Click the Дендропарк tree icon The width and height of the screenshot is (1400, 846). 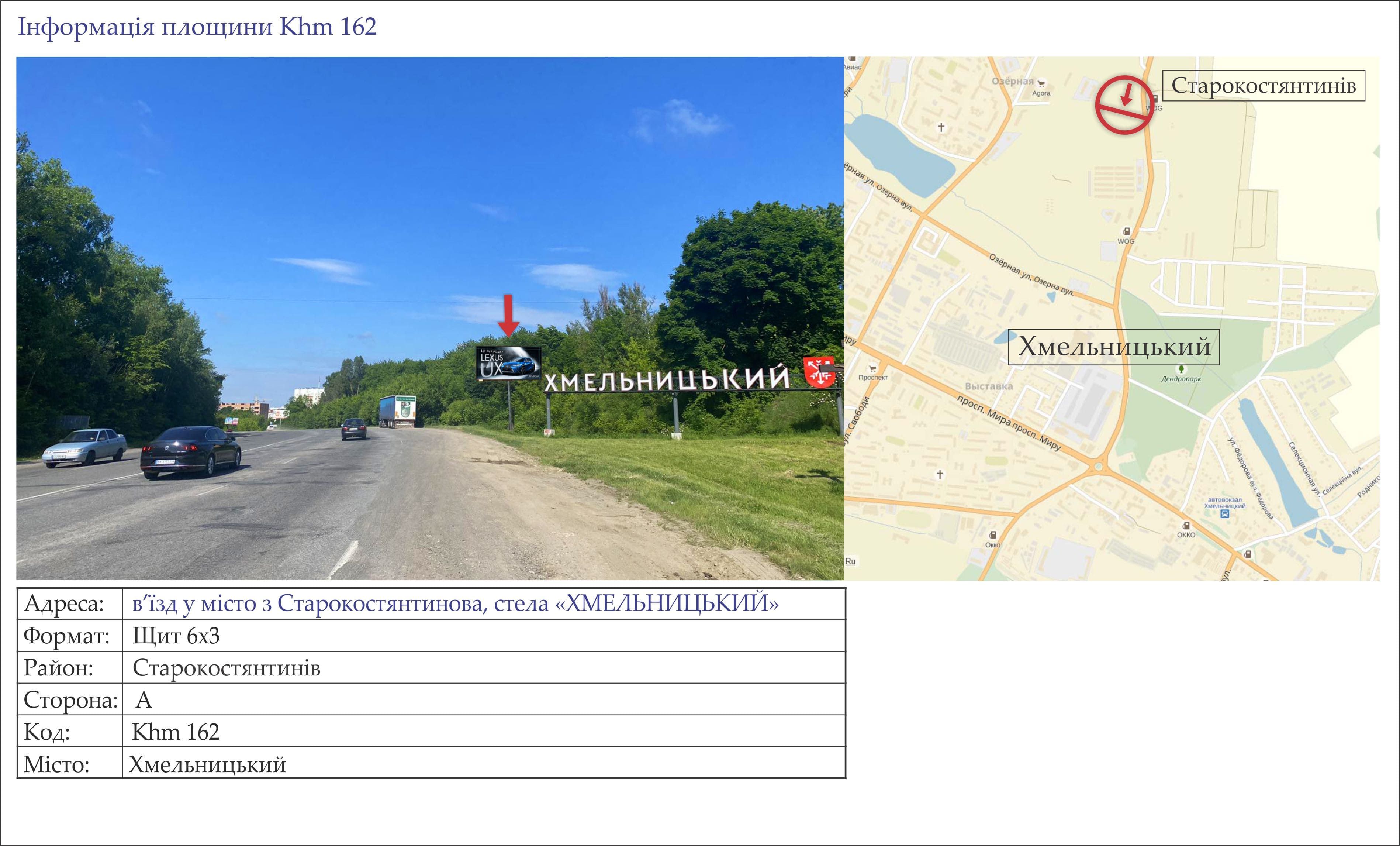click(x=1181, y=369)
